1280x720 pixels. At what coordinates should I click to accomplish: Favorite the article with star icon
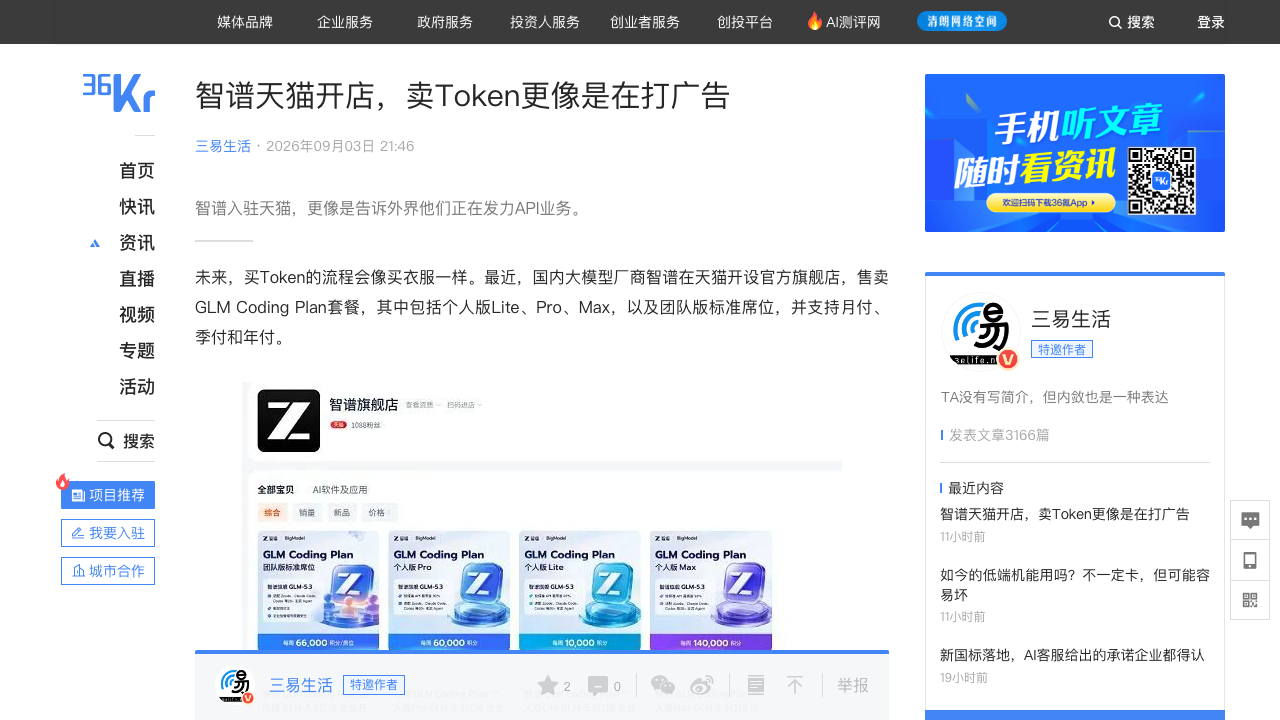click(x=548, y=686)
